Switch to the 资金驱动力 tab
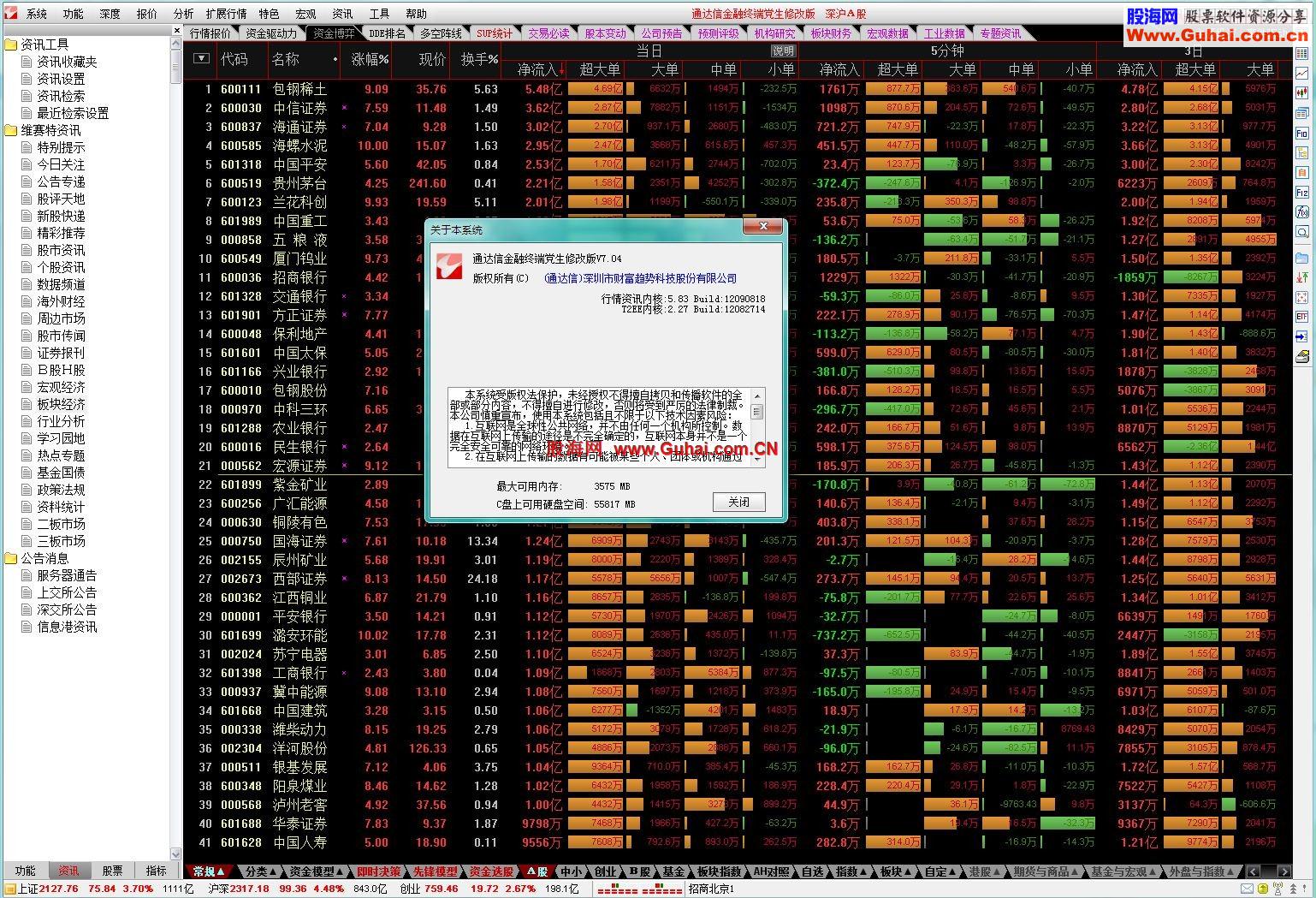The image size is (1316, 898). click(x=270, y=33)
